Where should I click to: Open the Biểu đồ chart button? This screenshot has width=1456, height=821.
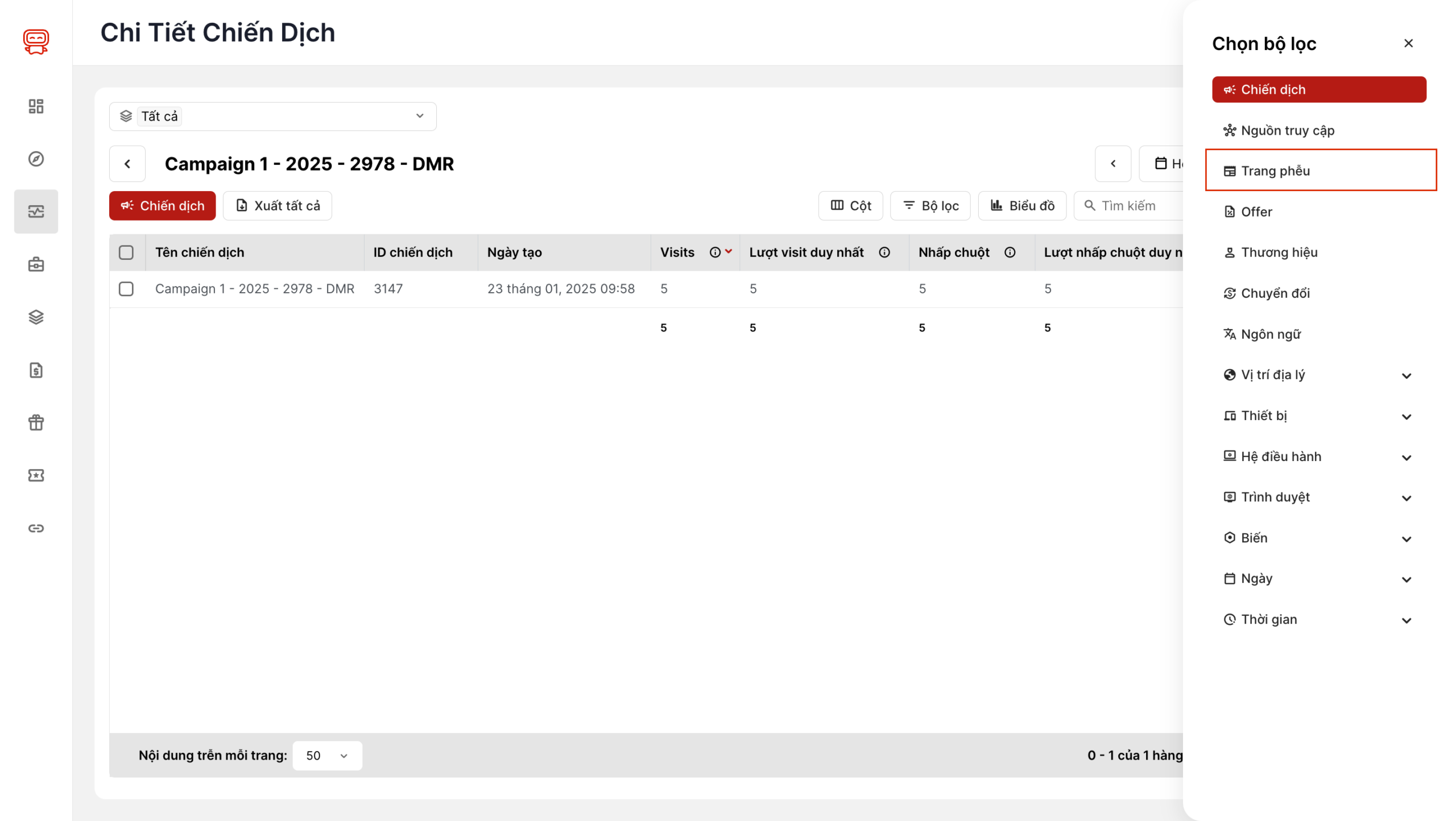(x=1022, y=206)
